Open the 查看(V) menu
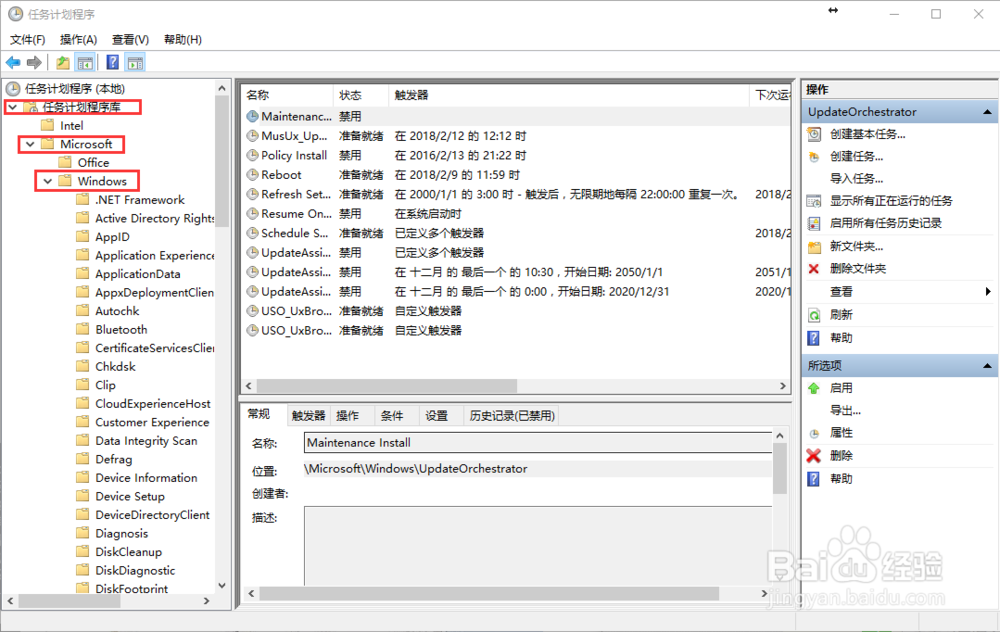This screenshot has height=632, width=1000. 130,40
